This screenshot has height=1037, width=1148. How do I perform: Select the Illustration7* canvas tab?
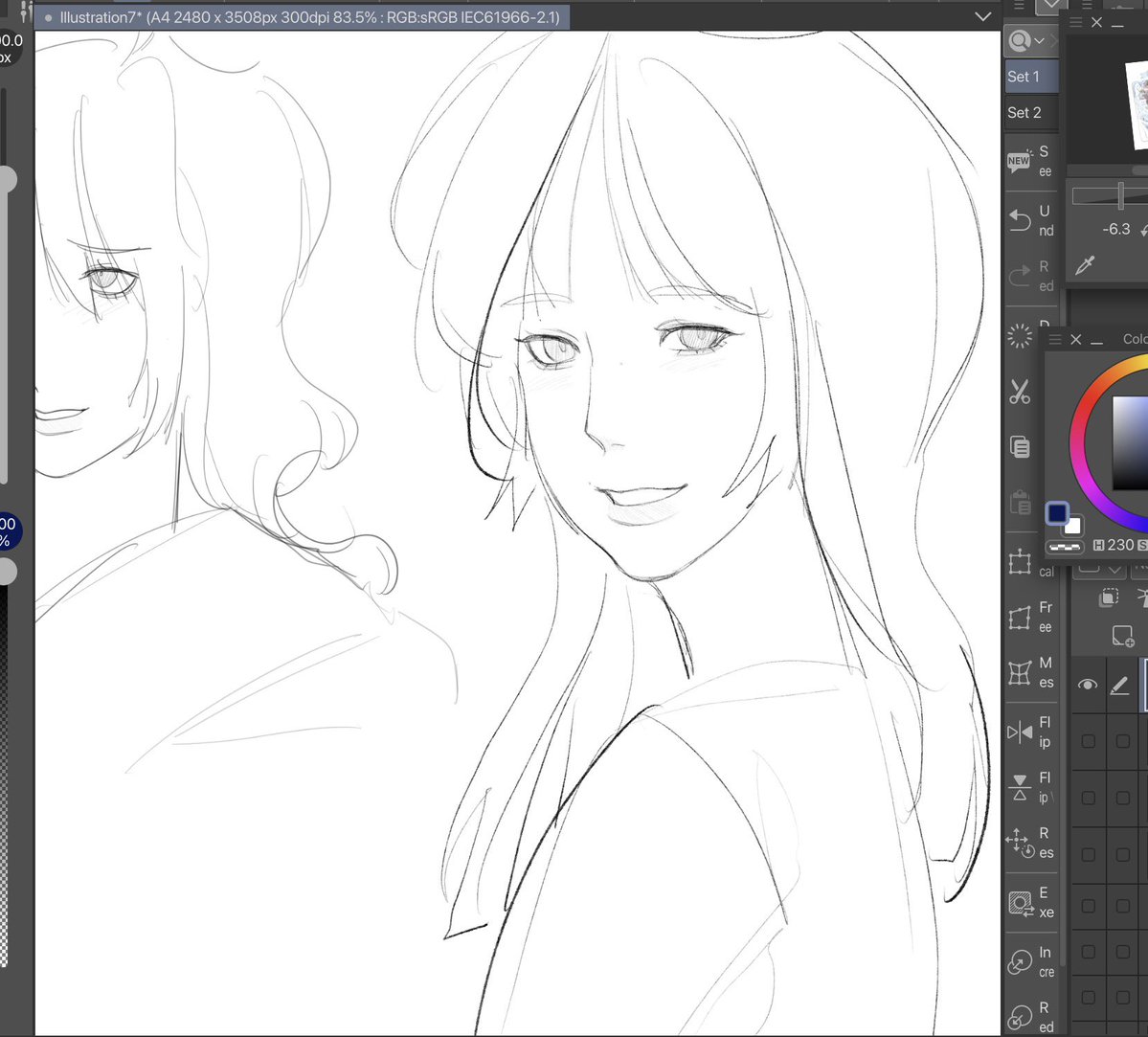point(303,17)
